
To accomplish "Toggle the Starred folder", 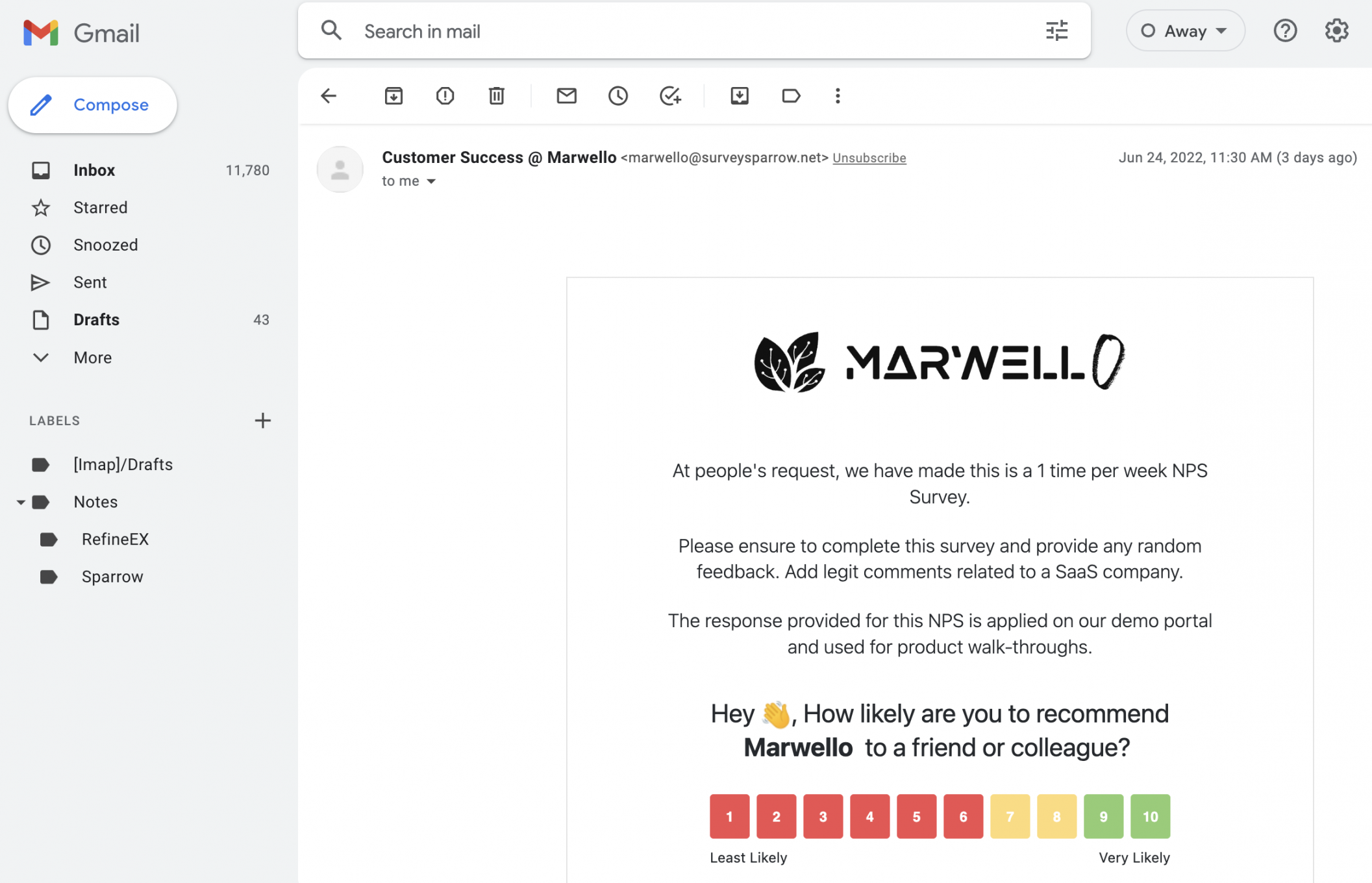I will 100,207.
